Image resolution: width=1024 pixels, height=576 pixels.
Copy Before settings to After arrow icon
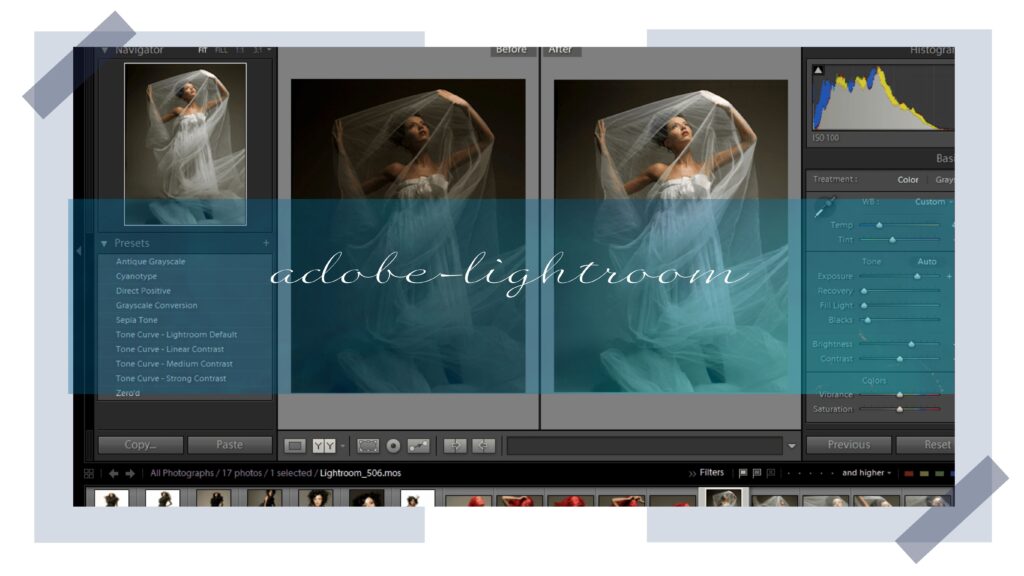[455, 445]
